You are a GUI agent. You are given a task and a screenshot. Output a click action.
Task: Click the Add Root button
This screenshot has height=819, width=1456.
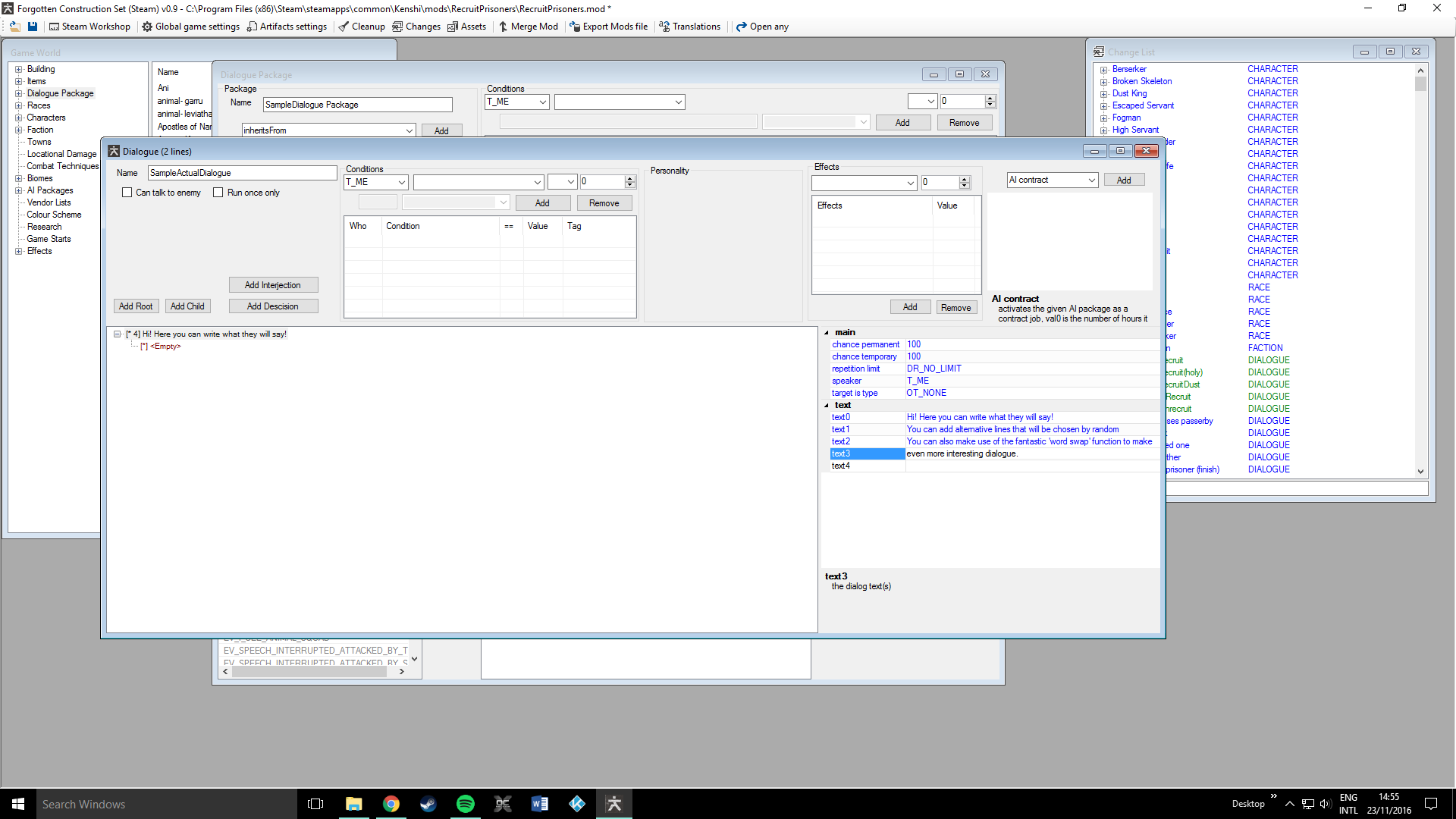click(136, 306)
